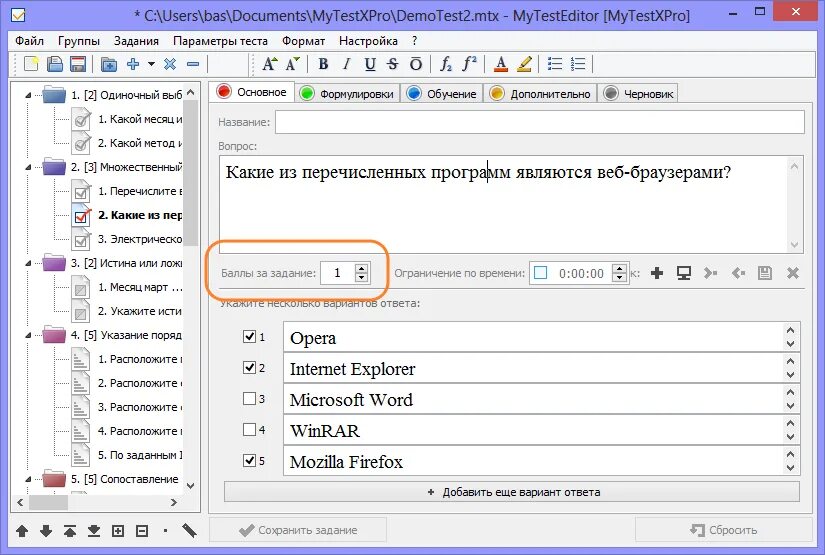This screenshot has height=555, width=825.
Task: Click Добавить еще вариант ответа button
Action: click(x=512, y=492)
